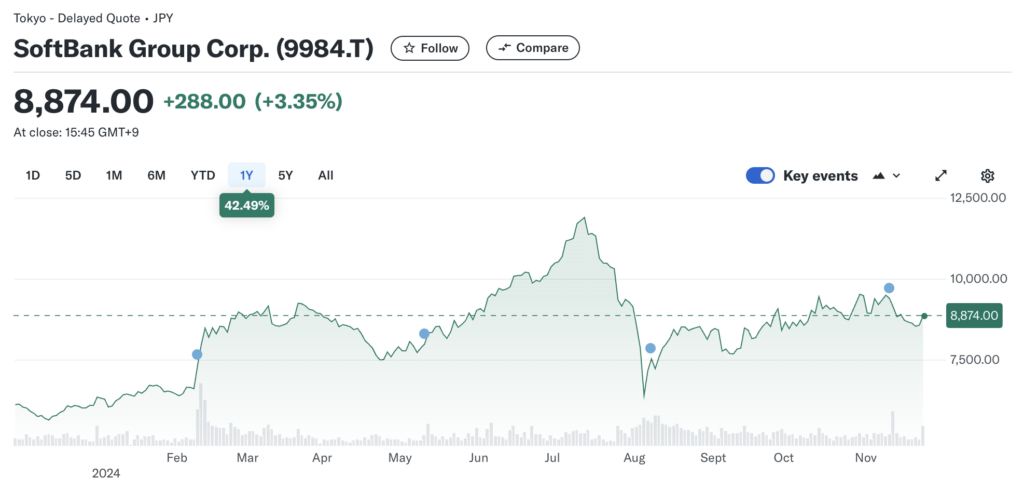The image size is (1024, 492).
Task: Click the 42.49% return badge
Action: tap(247, 207)
